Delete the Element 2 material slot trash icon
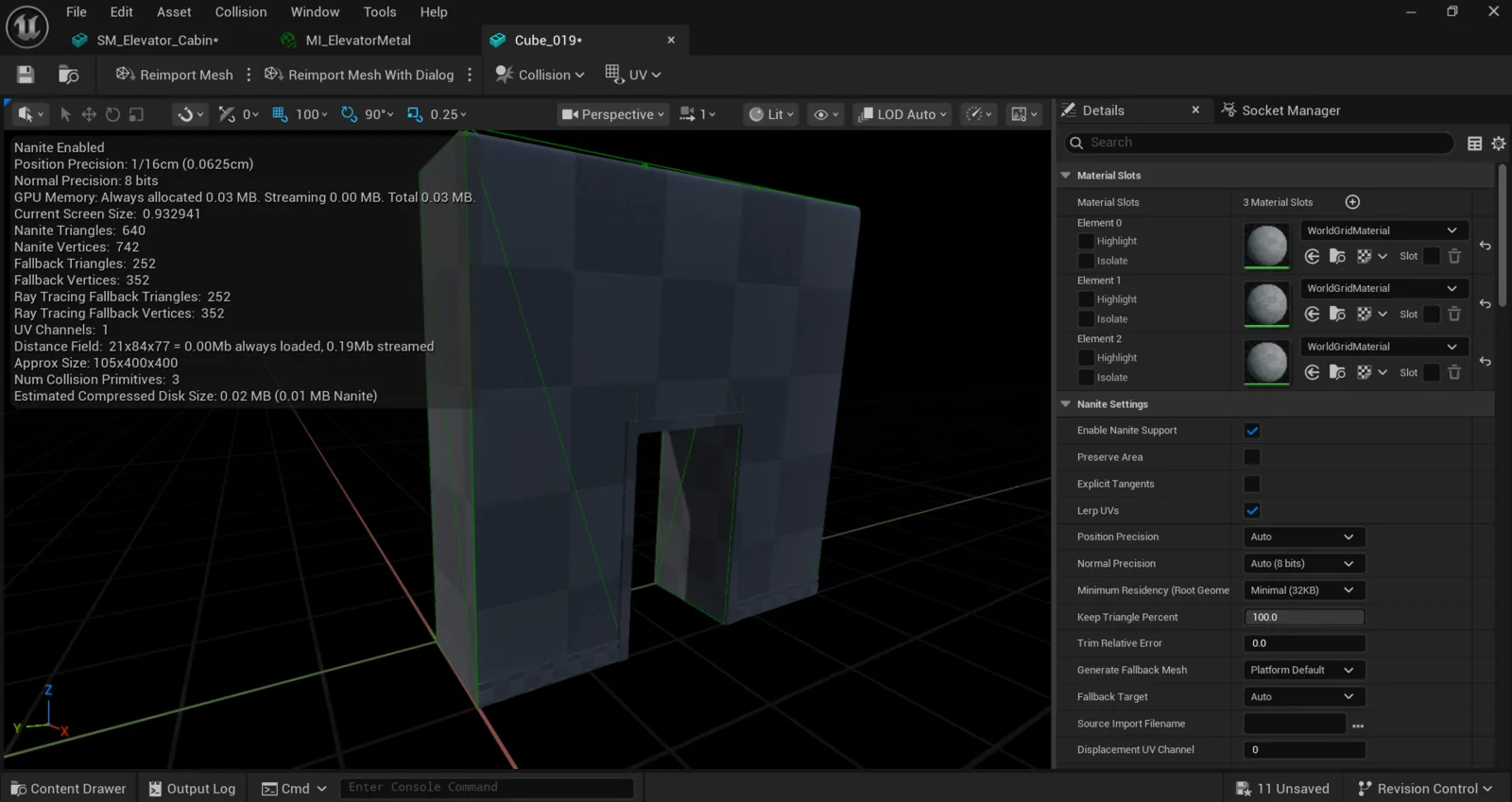 (1454, 372)
